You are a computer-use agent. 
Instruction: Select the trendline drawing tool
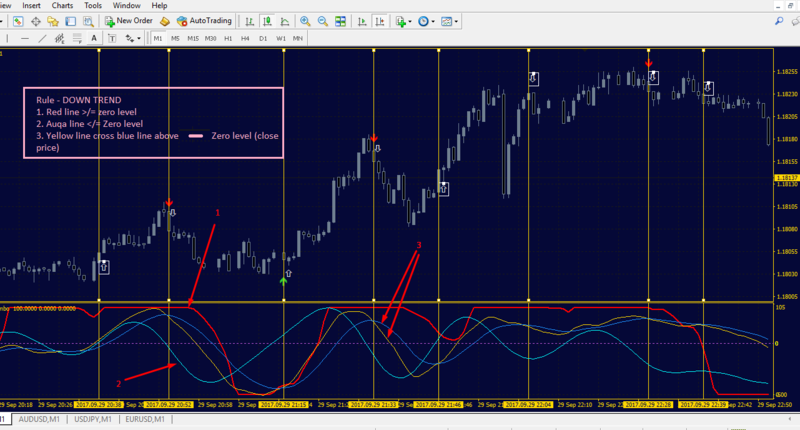tap(42, 38)
